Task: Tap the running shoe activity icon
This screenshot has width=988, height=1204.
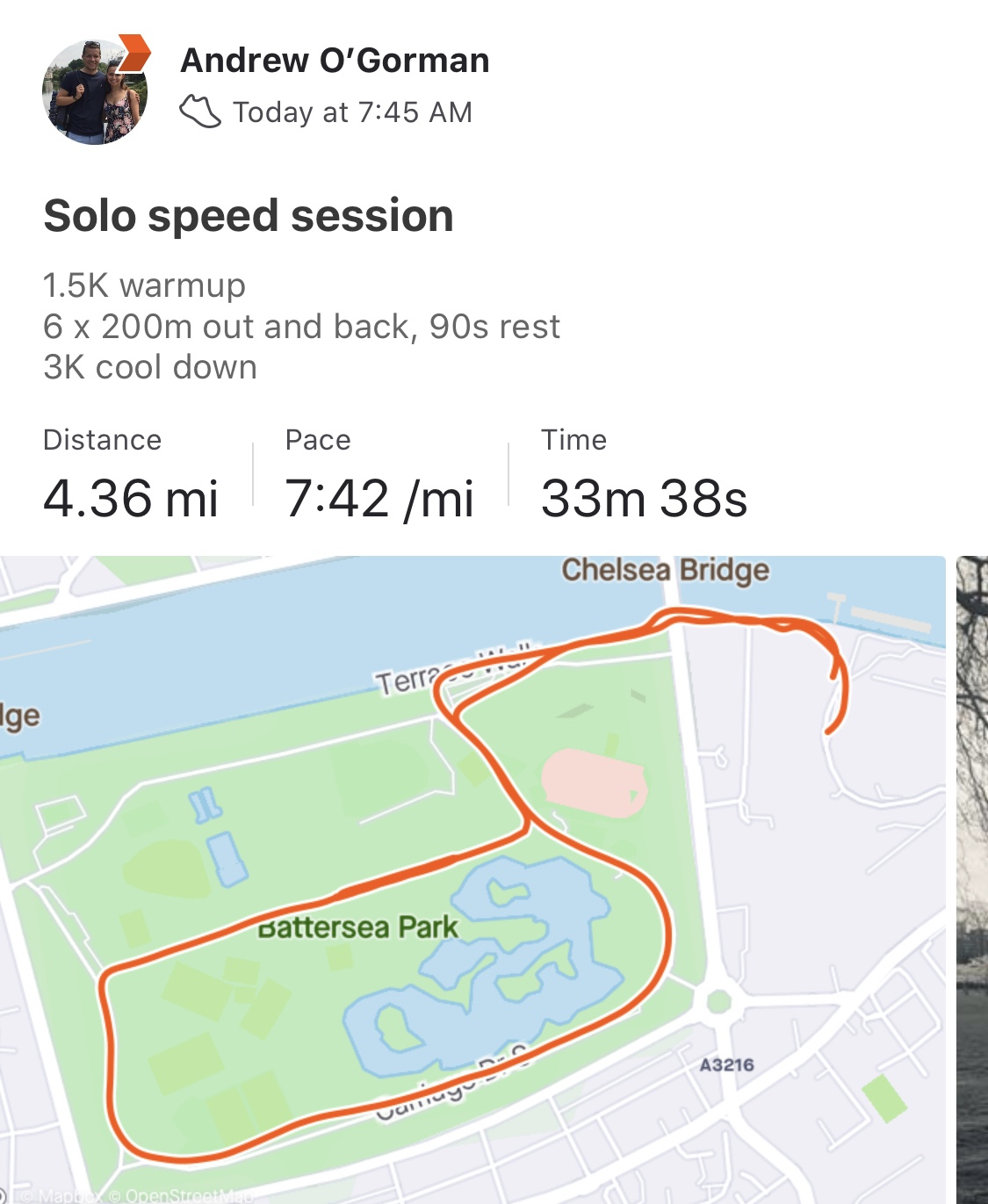Action: pyautogui.click(x=200, y=112)
